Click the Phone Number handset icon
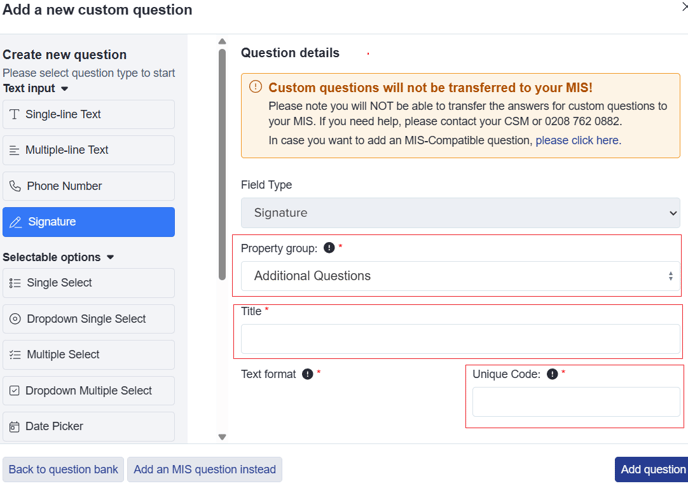The image size is (688, 493). click(x=15, y=186)
